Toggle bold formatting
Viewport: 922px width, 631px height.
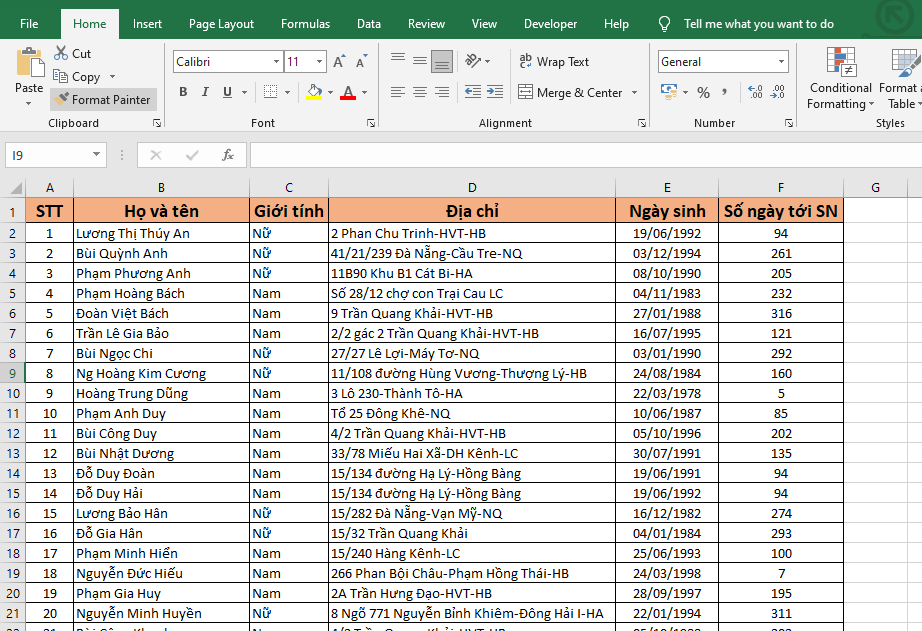[183, 93]
